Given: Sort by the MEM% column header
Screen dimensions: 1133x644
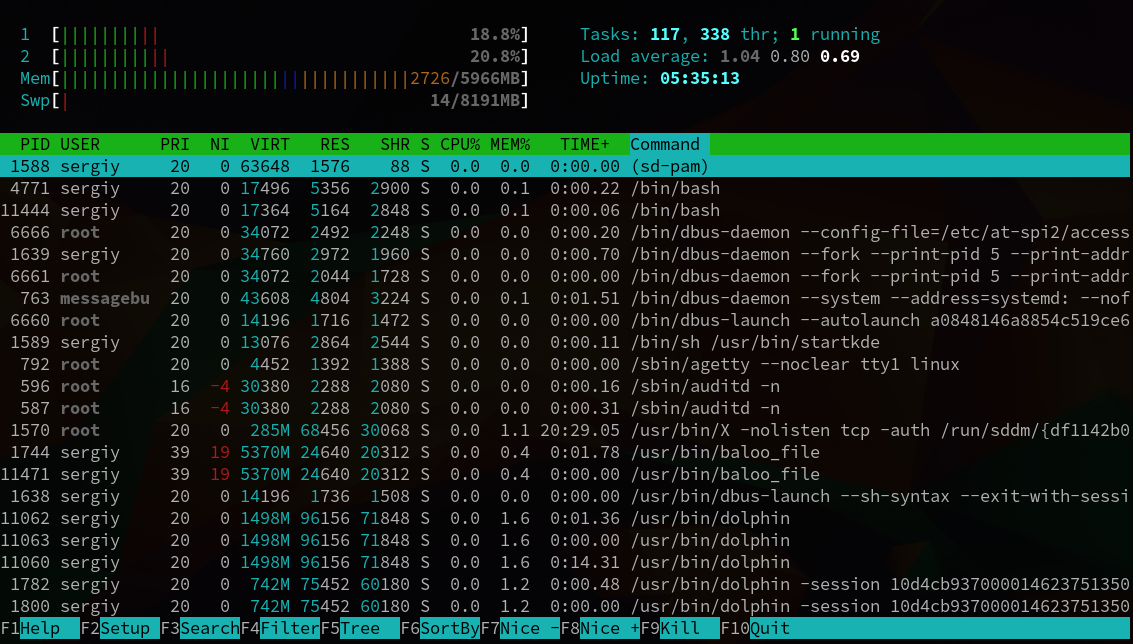Looking at the screenshot, I should point(510,145).
